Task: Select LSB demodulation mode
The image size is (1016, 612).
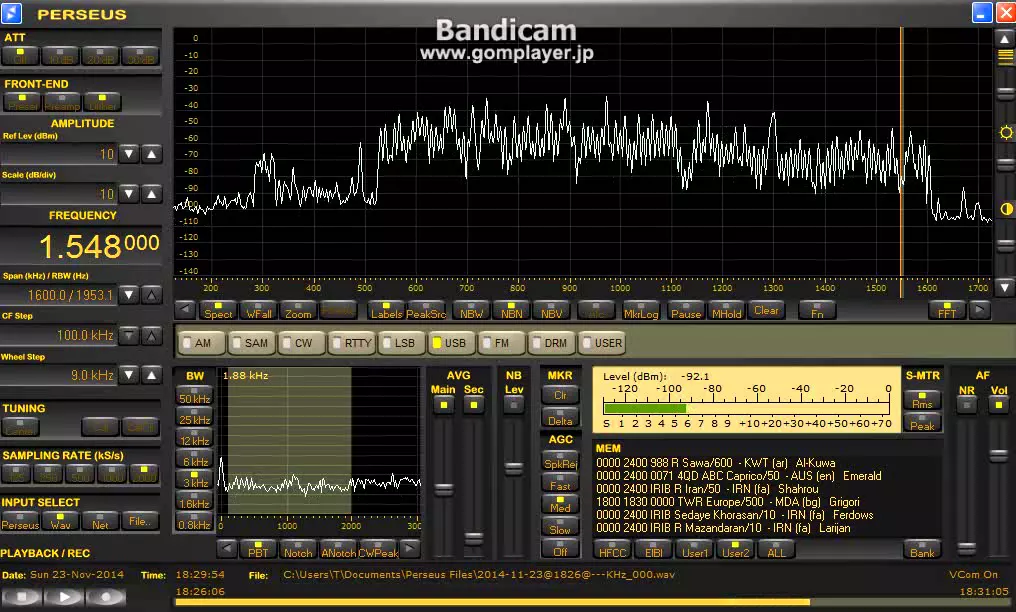Action: (x=402, y=343)
